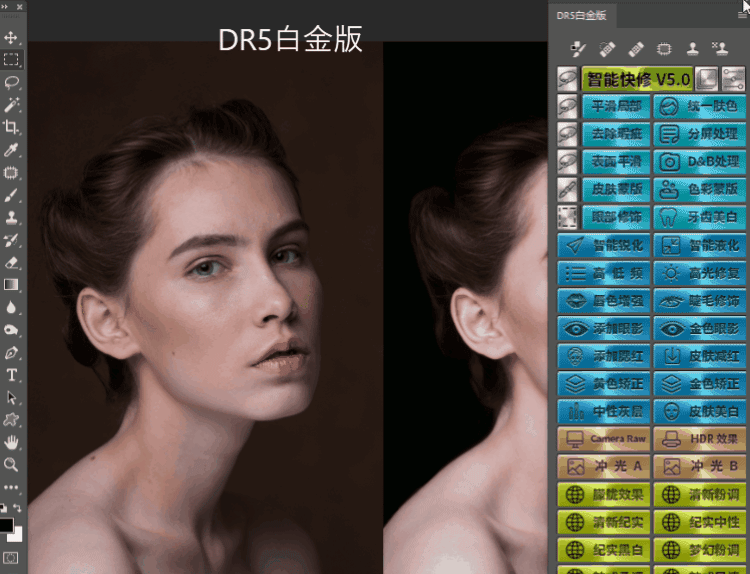This screenshot has width=750, height=574.
Task: Apply the HDR 效果 button
Action: [700, 439]
